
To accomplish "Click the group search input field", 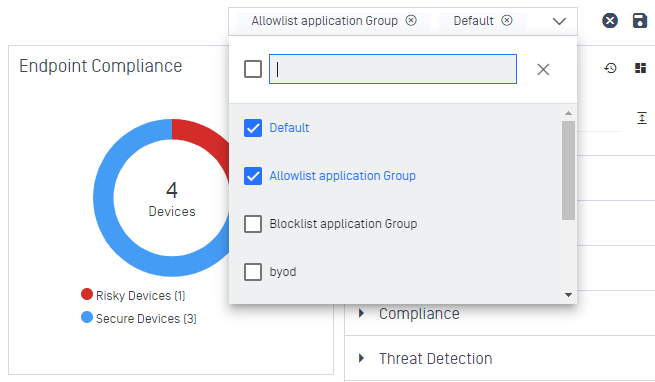I will 393,69.
